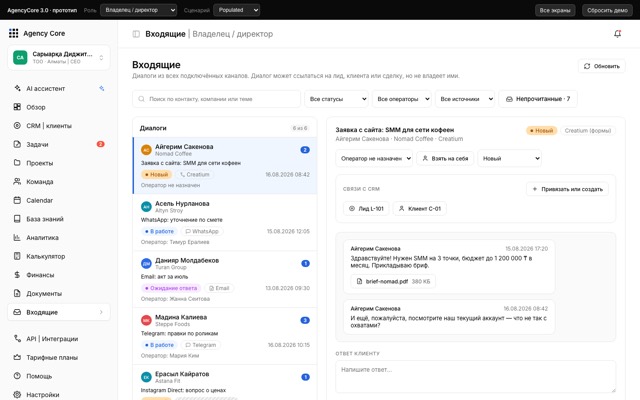Open the brief-nomad.pdf attachment

pyautogui.click(x=393, y=281)
